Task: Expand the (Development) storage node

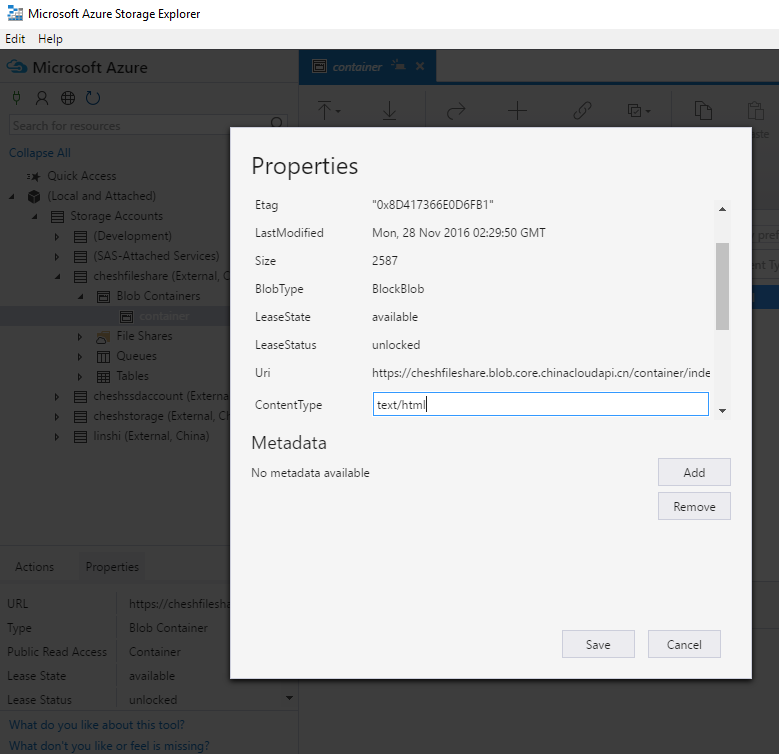Action: 57,237
